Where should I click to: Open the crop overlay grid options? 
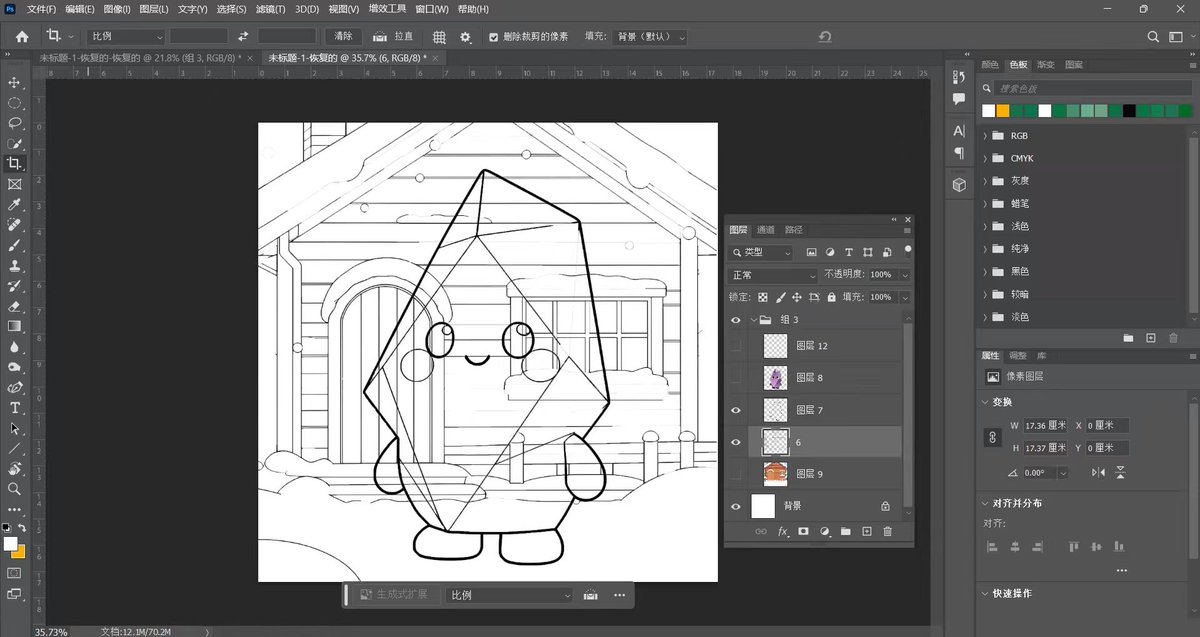tap(439, 36)
